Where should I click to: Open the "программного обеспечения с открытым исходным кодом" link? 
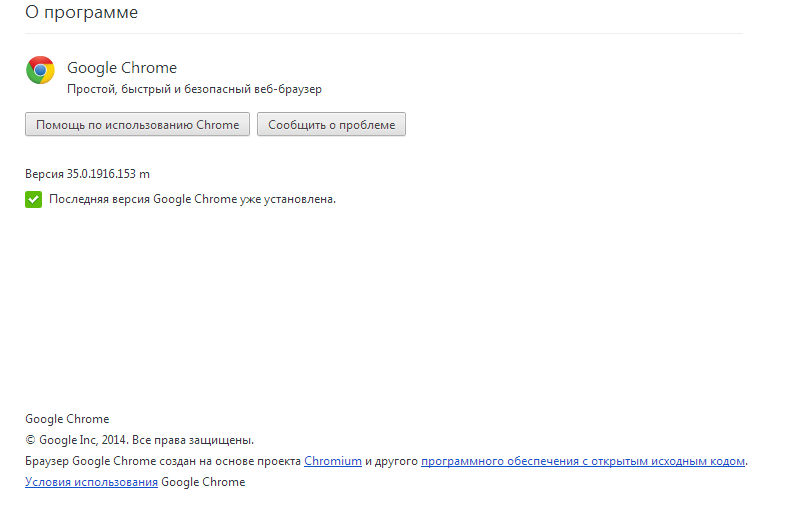click(583, 461)
